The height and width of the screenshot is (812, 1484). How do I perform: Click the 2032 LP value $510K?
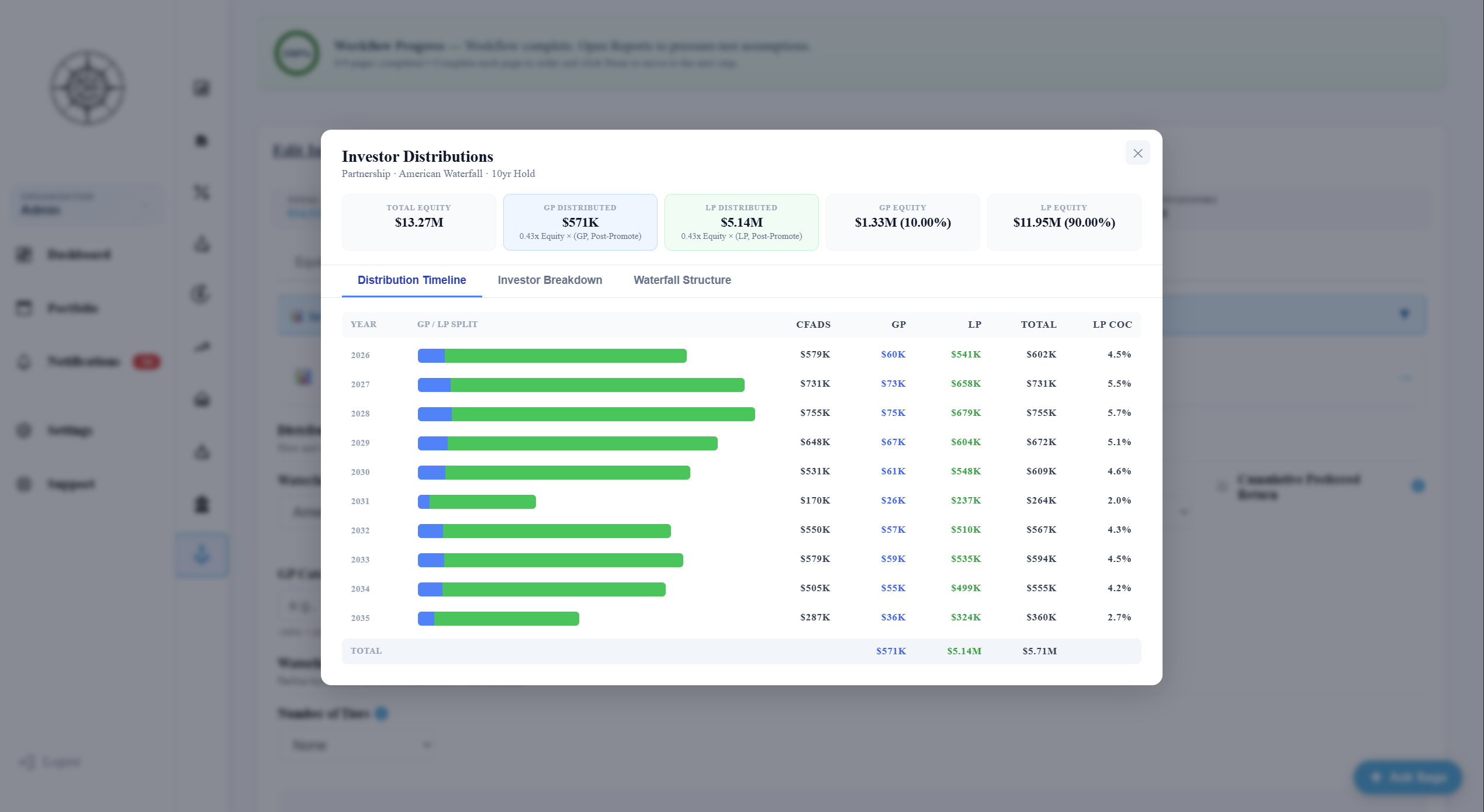[966, 529]
